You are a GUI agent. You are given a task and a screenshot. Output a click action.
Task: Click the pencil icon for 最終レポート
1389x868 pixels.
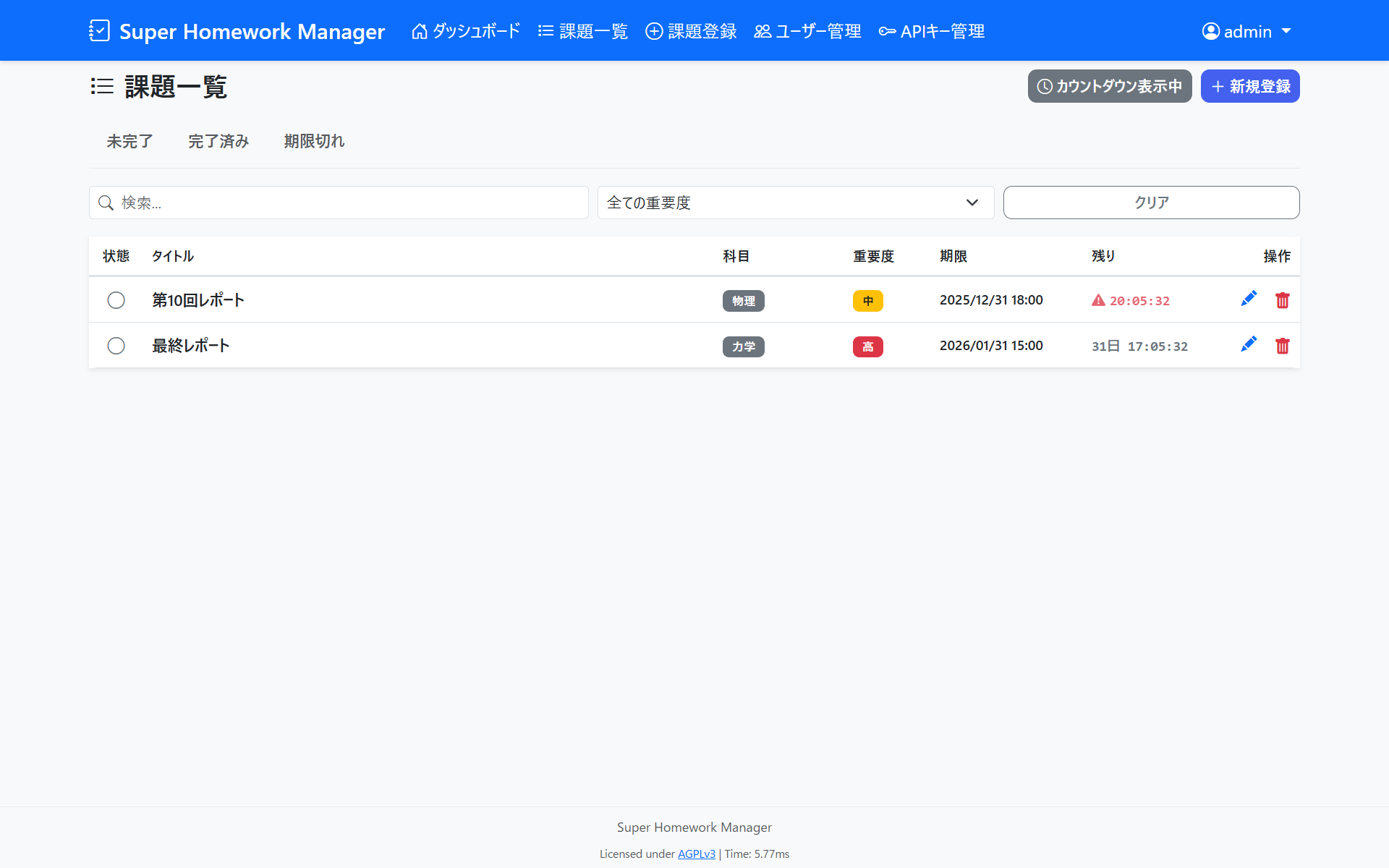click(x=1249, y=345)
